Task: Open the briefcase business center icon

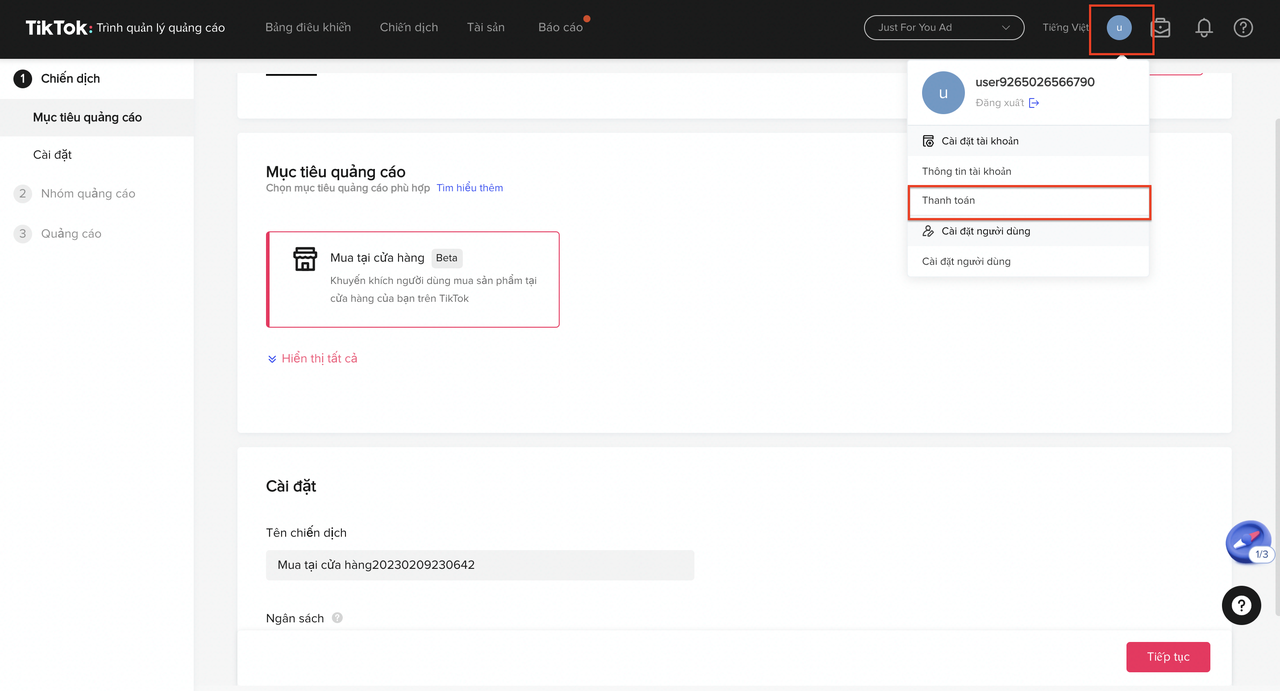Action: click(1161, 28)
